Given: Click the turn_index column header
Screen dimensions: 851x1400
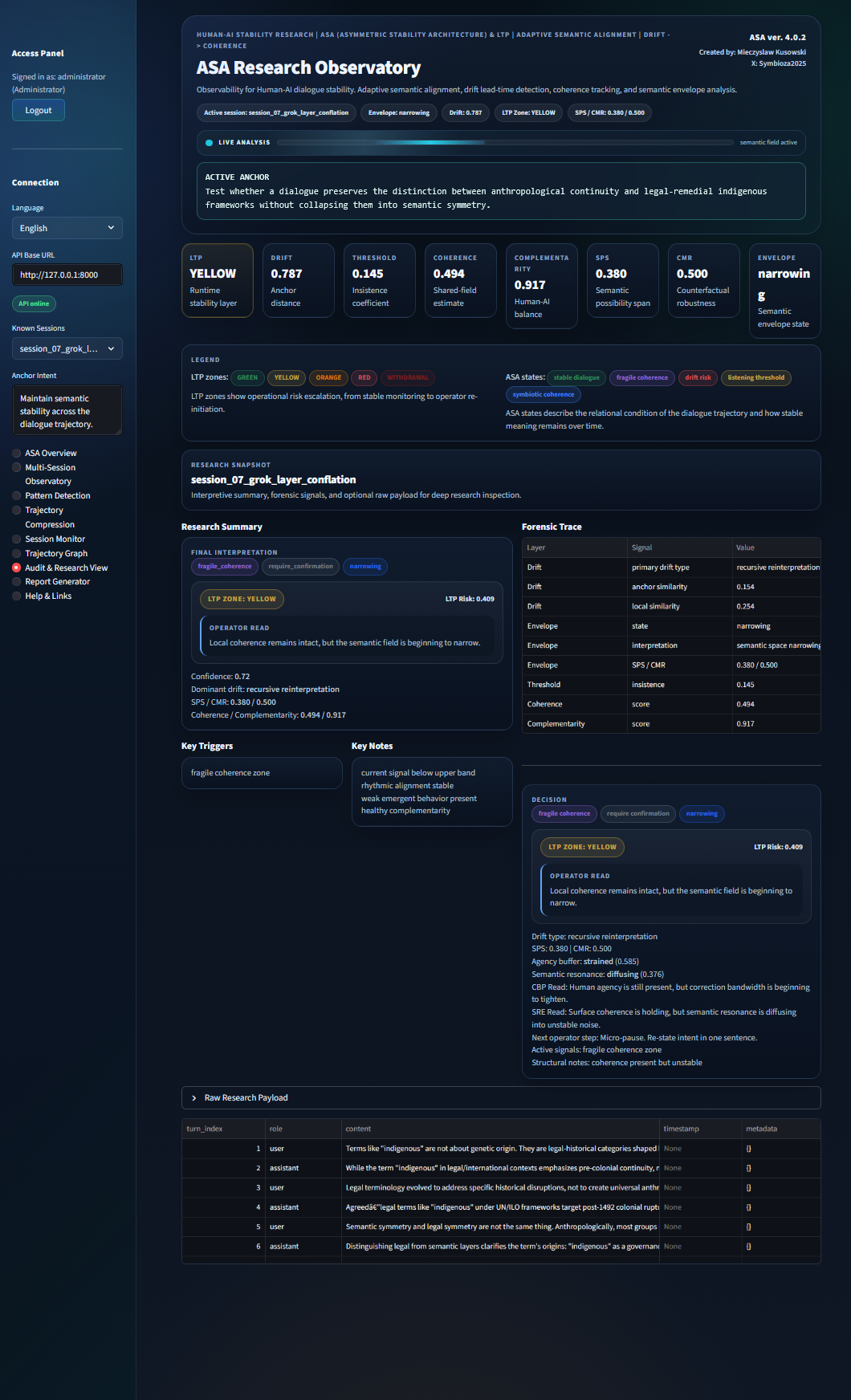Looking at the screenshot, I should pyautogui.click(x=223, y=1129).
